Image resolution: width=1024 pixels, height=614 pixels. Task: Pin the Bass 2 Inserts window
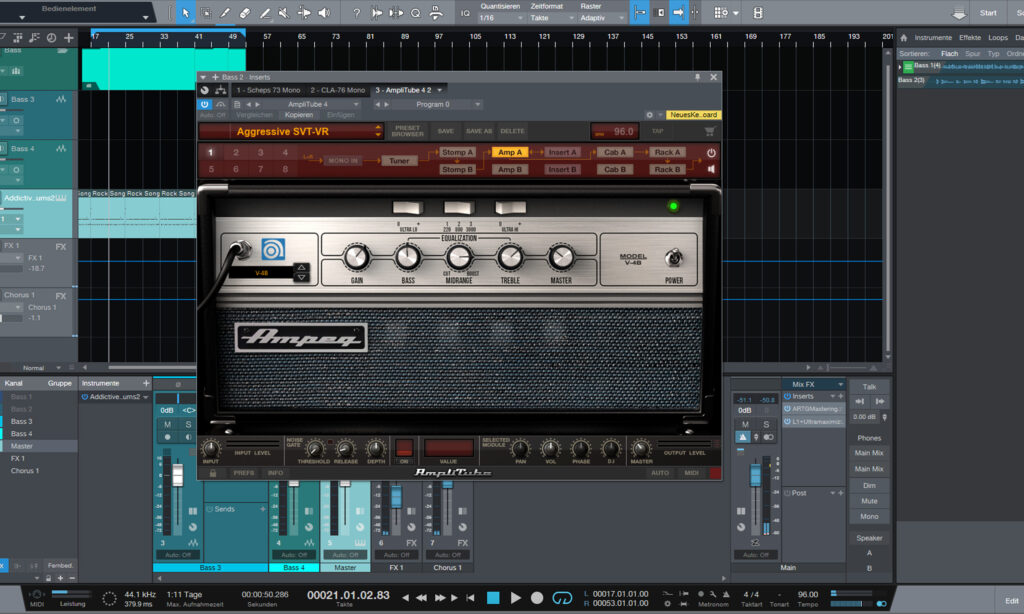coord(697,77)
